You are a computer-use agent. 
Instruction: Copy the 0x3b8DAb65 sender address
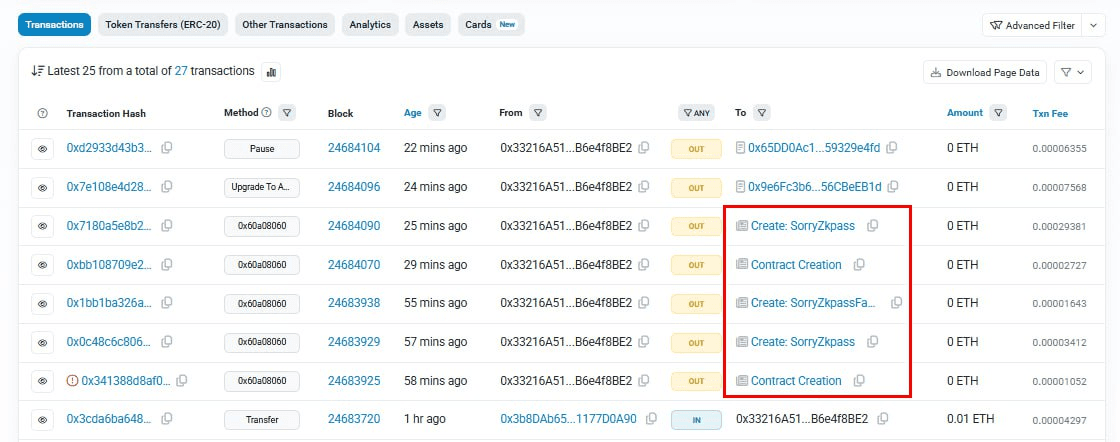[652, 419]
